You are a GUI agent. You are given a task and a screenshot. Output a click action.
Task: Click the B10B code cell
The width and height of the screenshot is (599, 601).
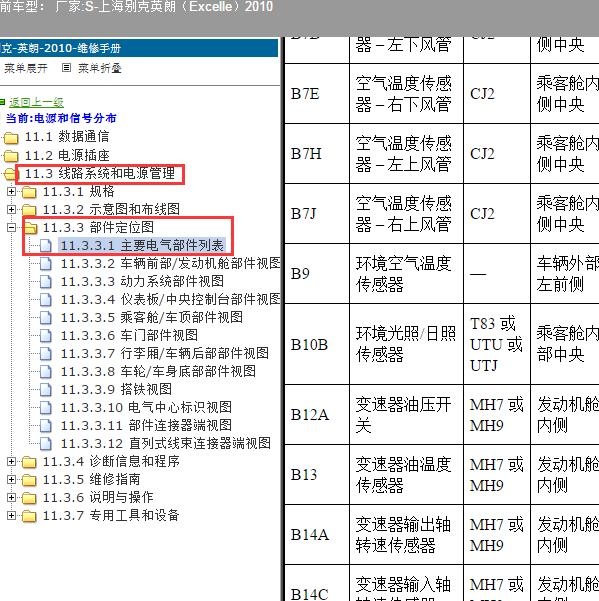[317, 344]
